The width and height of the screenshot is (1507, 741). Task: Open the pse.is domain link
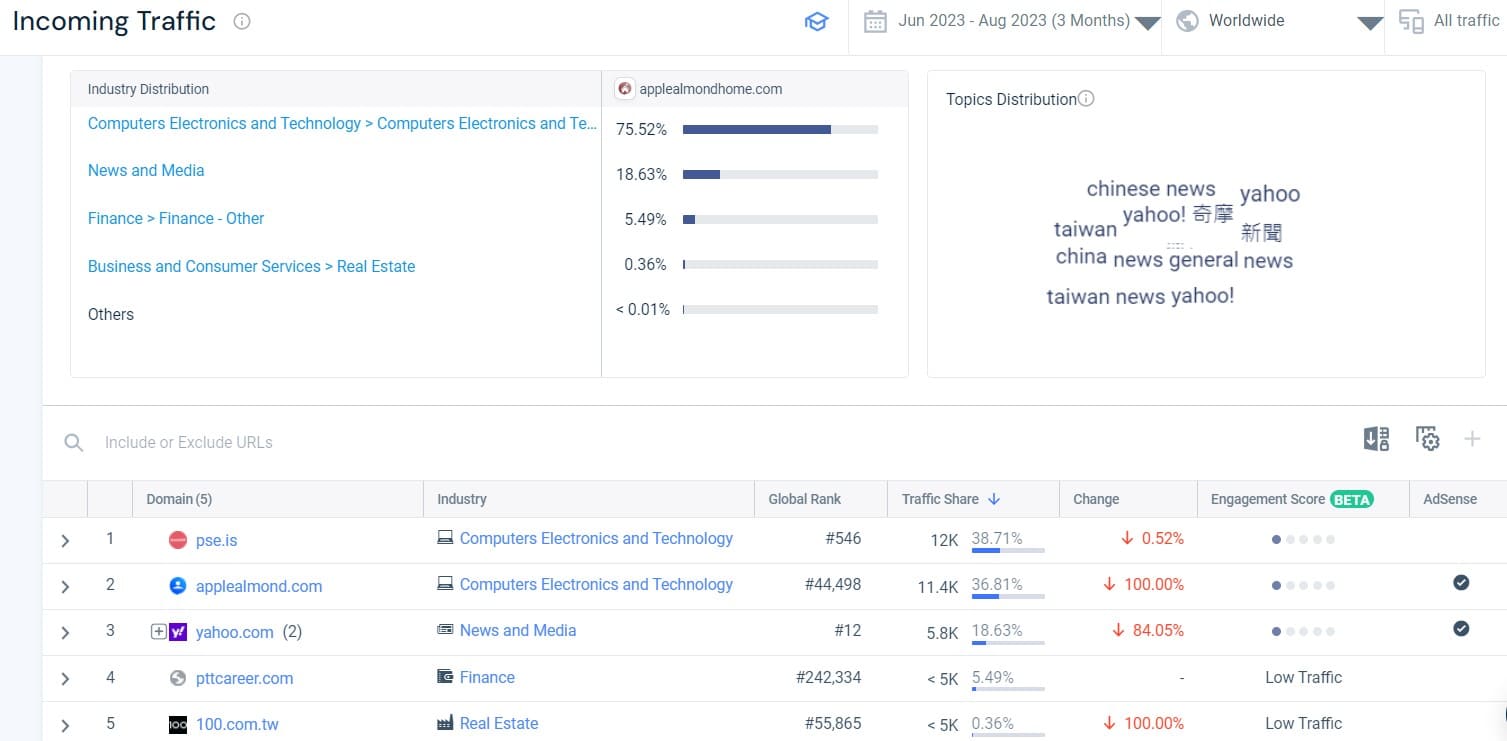tap(216, 540)
